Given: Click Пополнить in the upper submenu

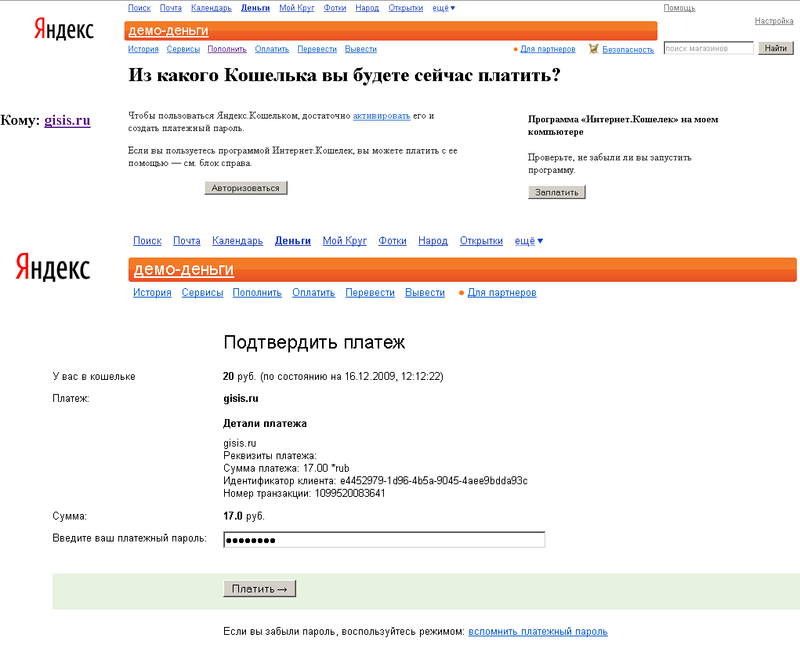Looking at the screenshot, I should click(227, 49).
